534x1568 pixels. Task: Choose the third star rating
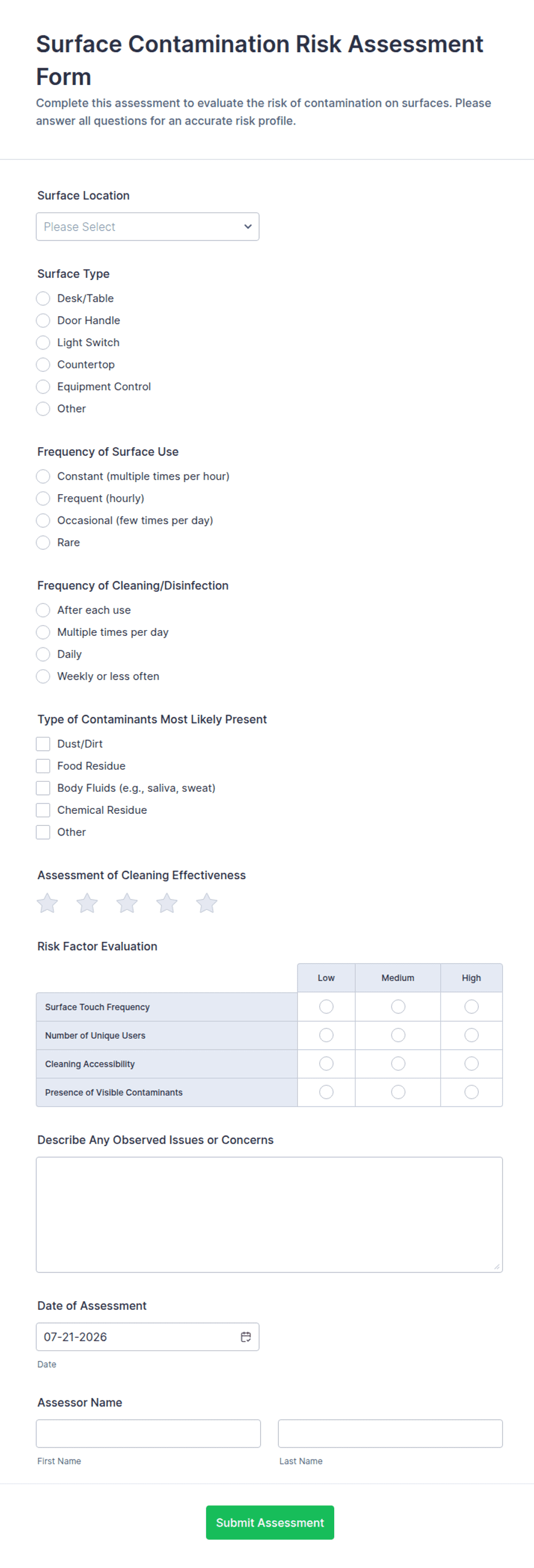pyautogui.click(x=127, y=903)
